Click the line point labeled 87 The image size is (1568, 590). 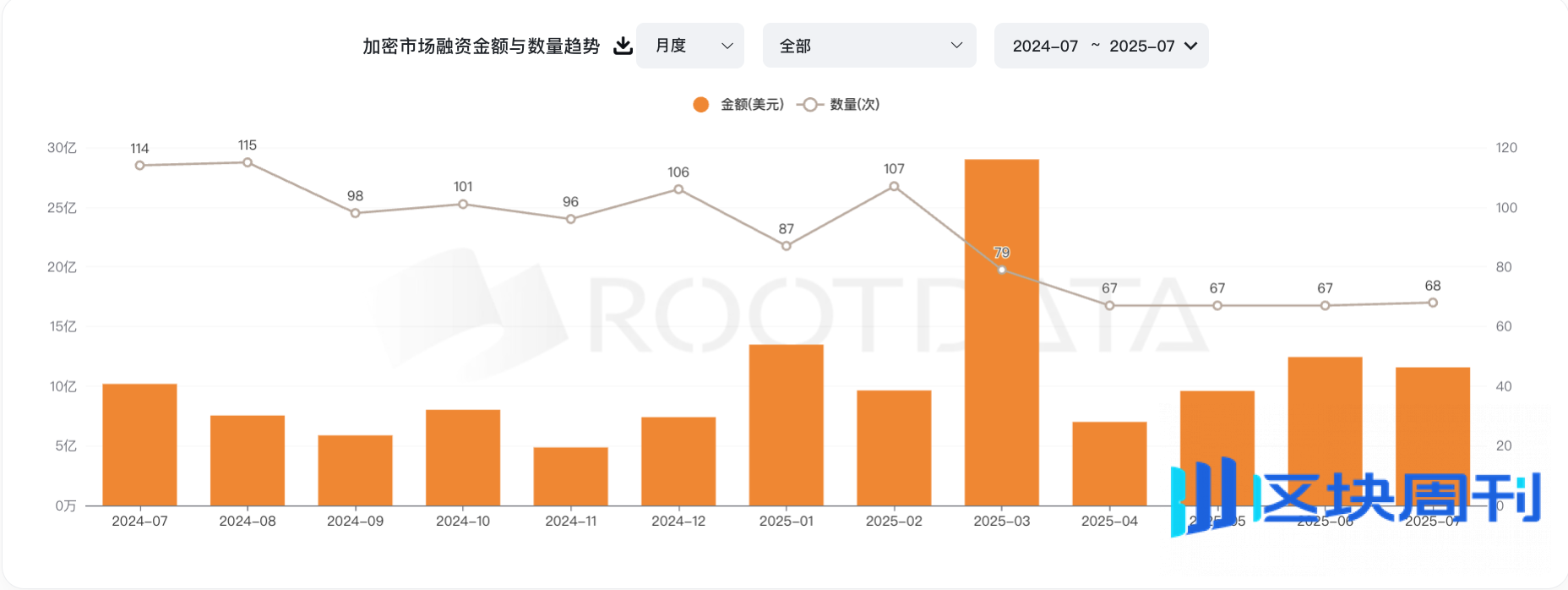click(787, 246)
